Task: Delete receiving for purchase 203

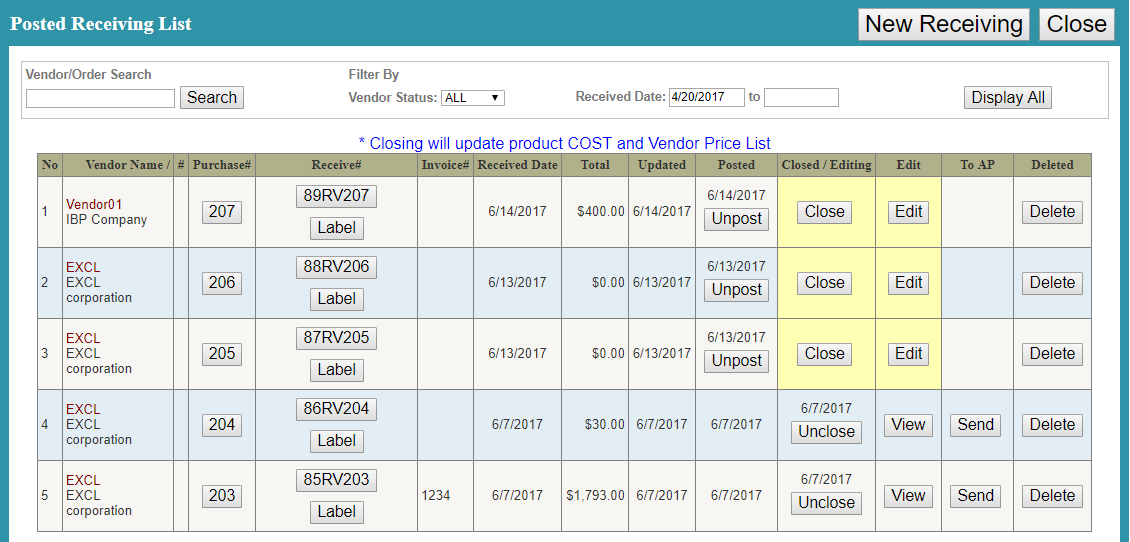Action: [1052, 496]
